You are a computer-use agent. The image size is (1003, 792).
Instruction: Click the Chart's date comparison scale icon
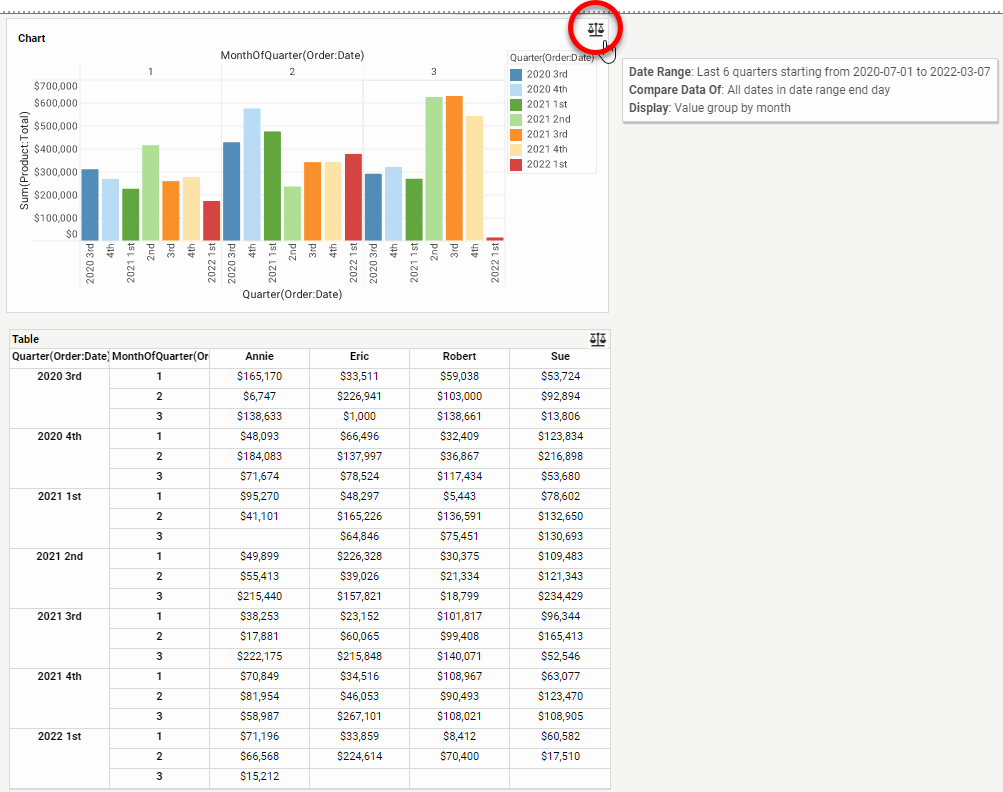pos(596,29)
